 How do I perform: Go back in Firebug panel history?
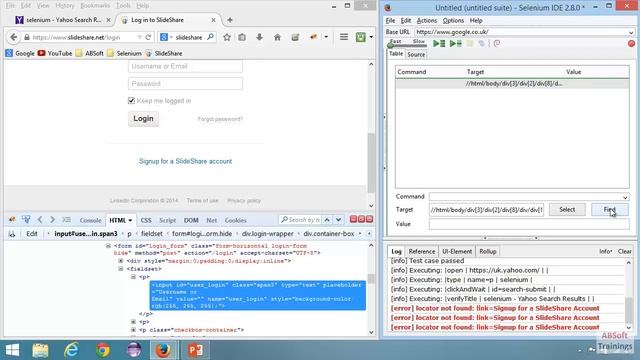tap(40, 220)
